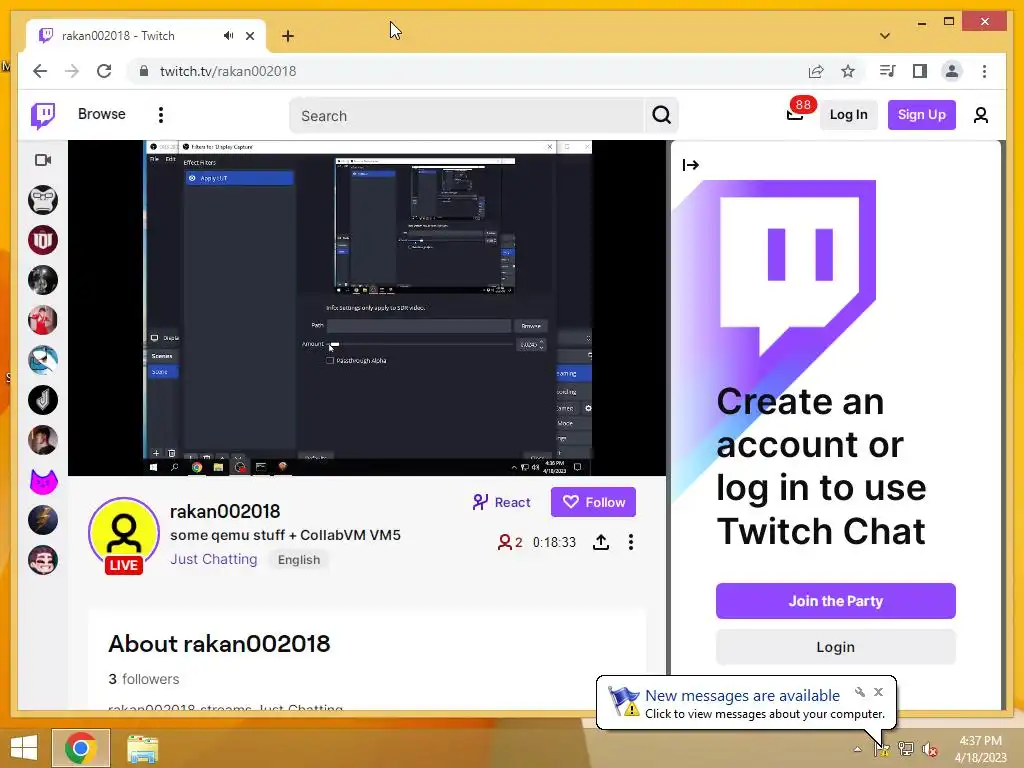Go back in Chrome
This screenshot has height=768, width=1024.
(x=40, y=71)
